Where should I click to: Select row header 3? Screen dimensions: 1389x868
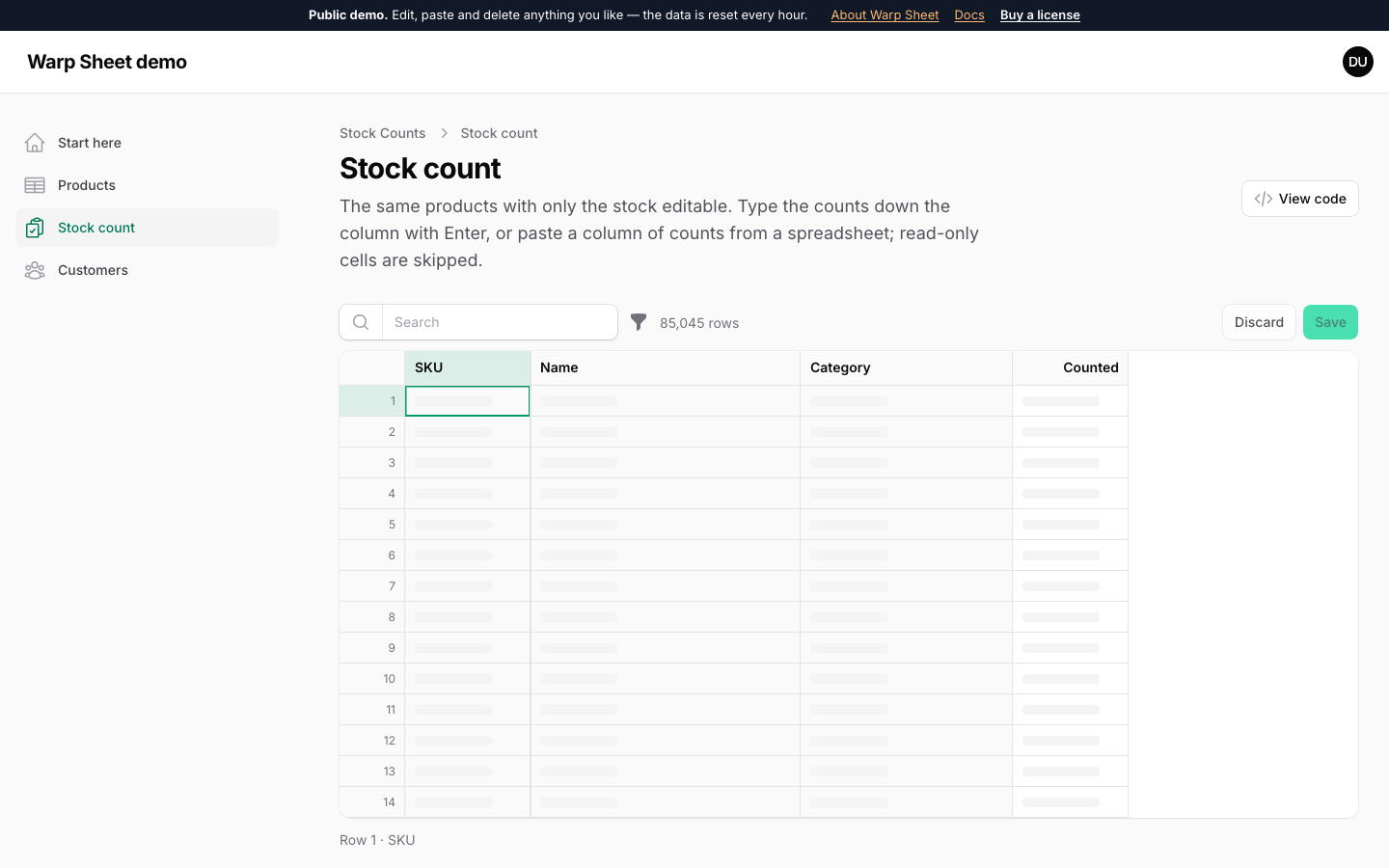[x=372, y=463]
